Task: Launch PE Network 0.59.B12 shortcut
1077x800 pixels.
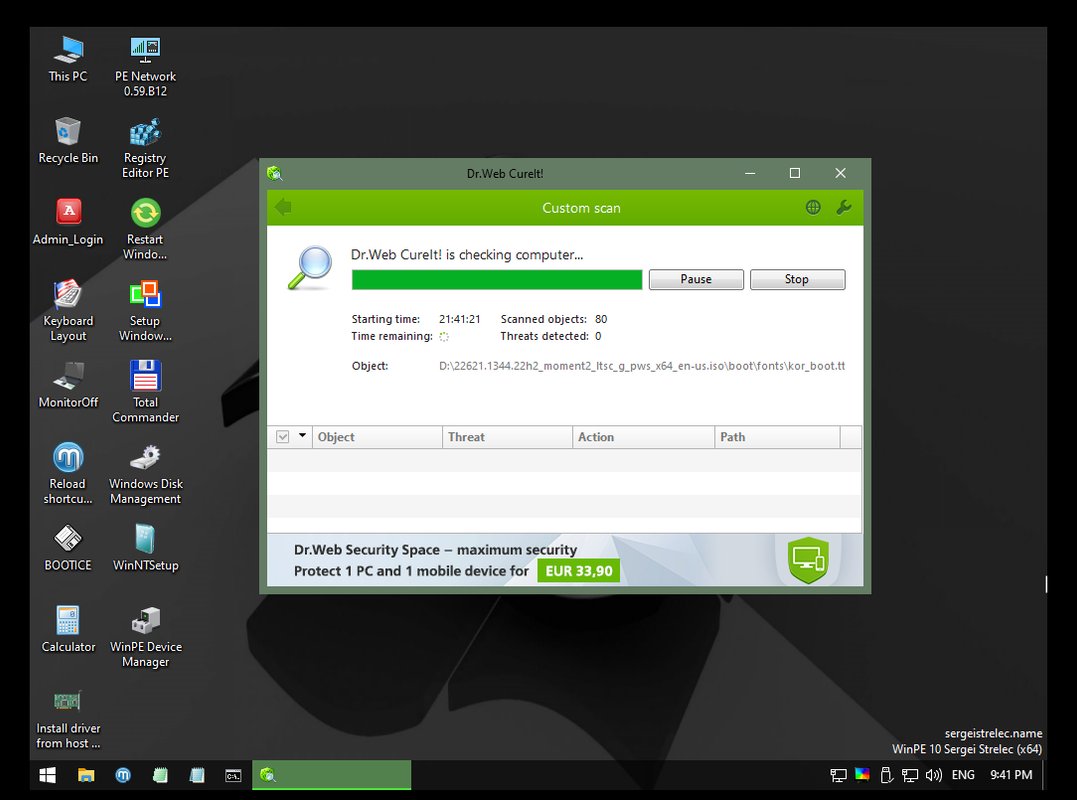Action: point(145,66)
